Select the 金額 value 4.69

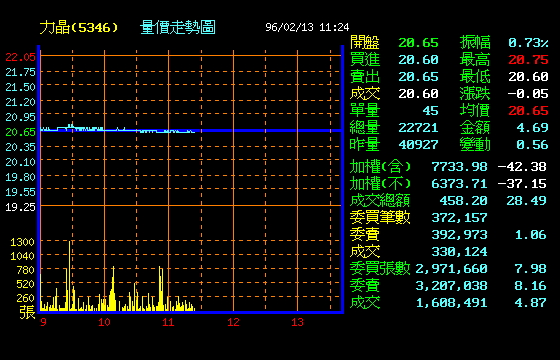click(532, 128)
